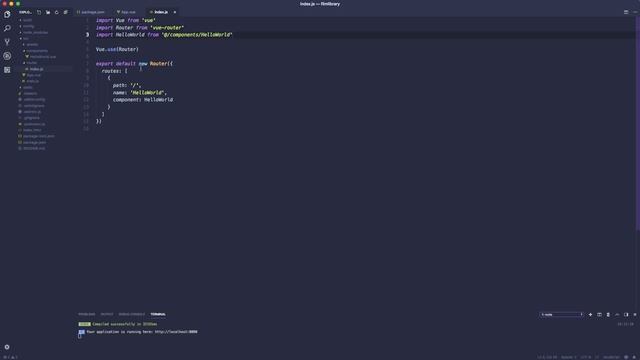Viewport: 640px width, 360px height.
Task: Open the DEBUG CONSOLE panel tab
Action: pos(132,314)
